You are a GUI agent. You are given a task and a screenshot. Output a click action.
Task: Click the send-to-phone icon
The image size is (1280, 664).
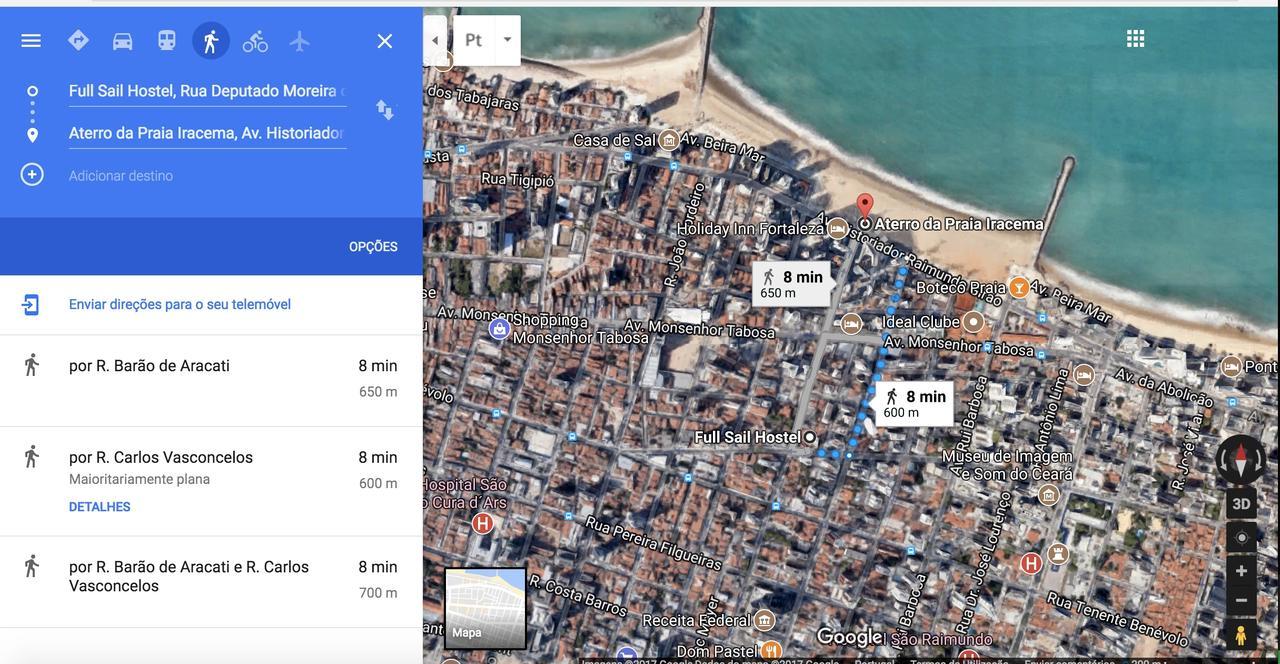pos(31,304)
